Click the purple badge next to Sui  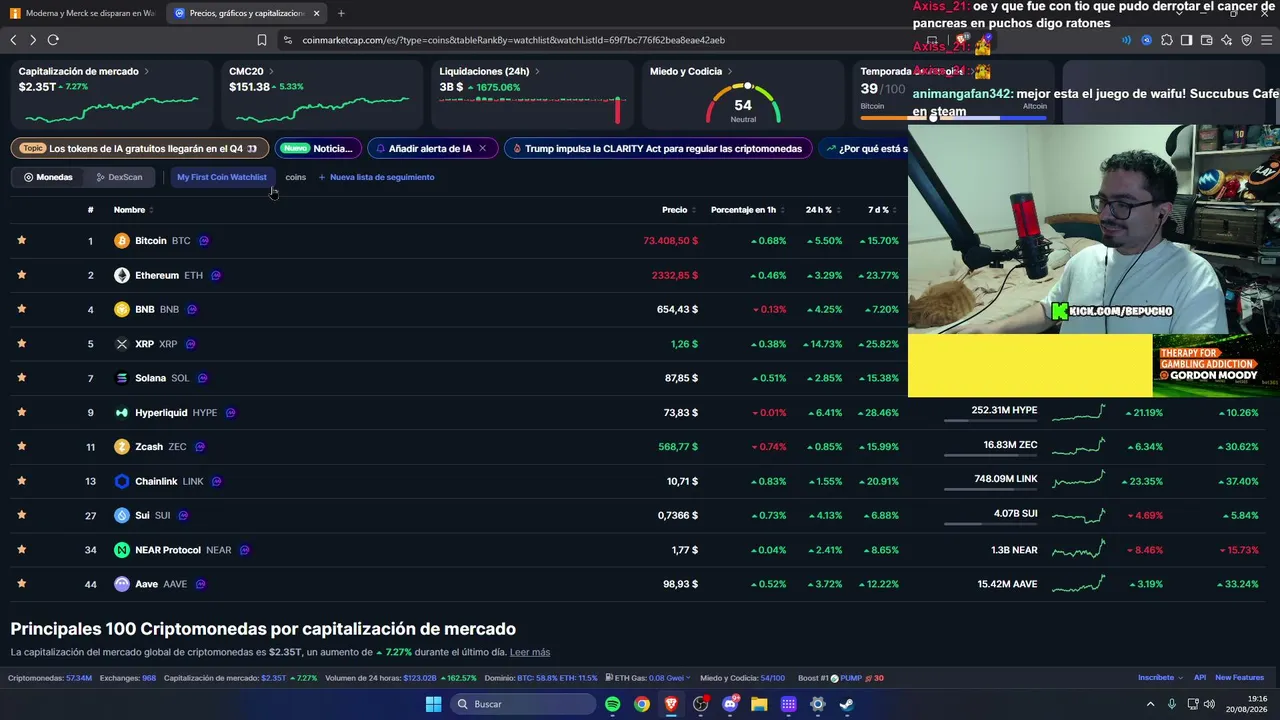183,516
